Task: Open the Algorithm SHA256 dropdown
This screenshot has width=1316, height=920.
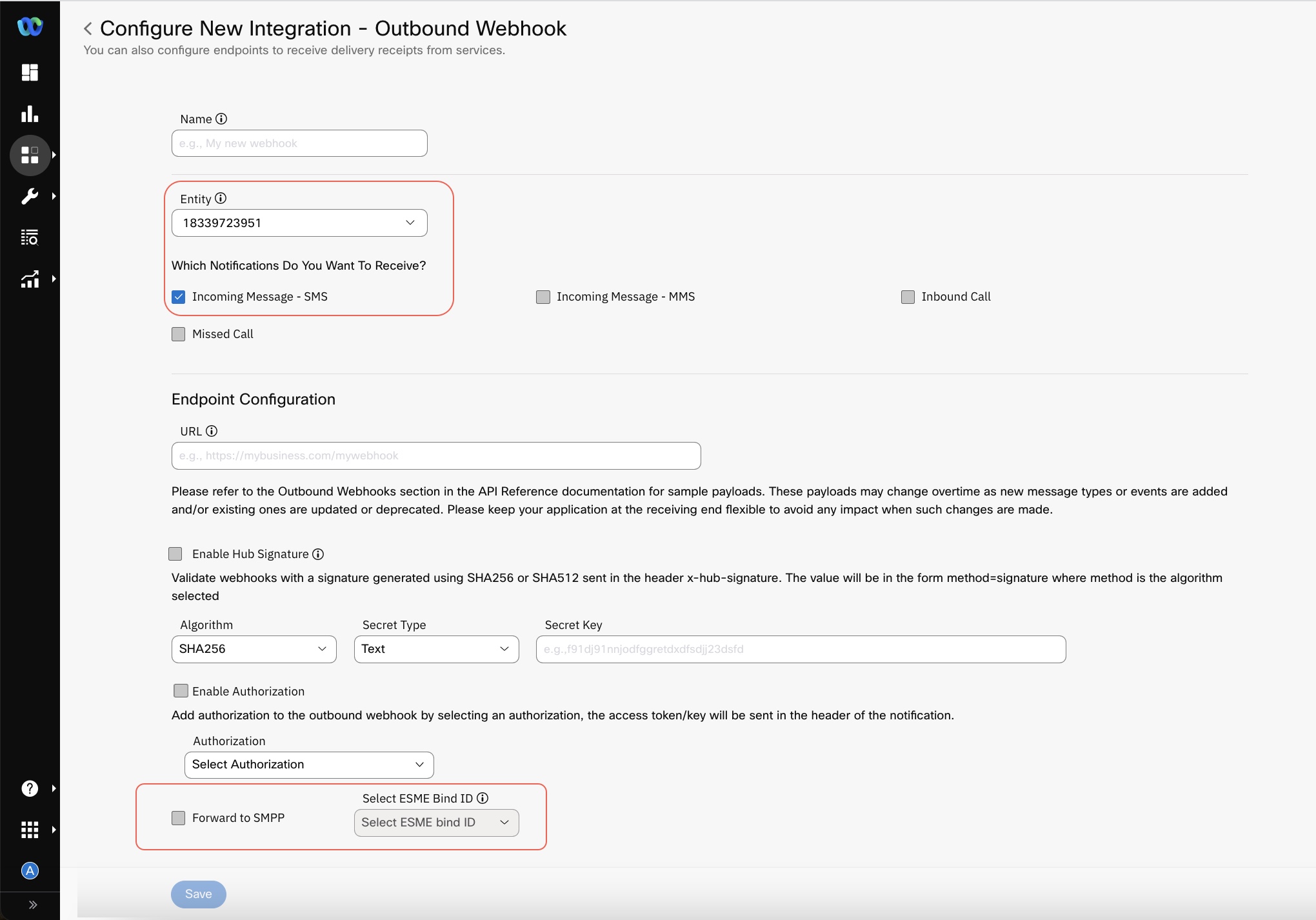Action: (254, 649)
